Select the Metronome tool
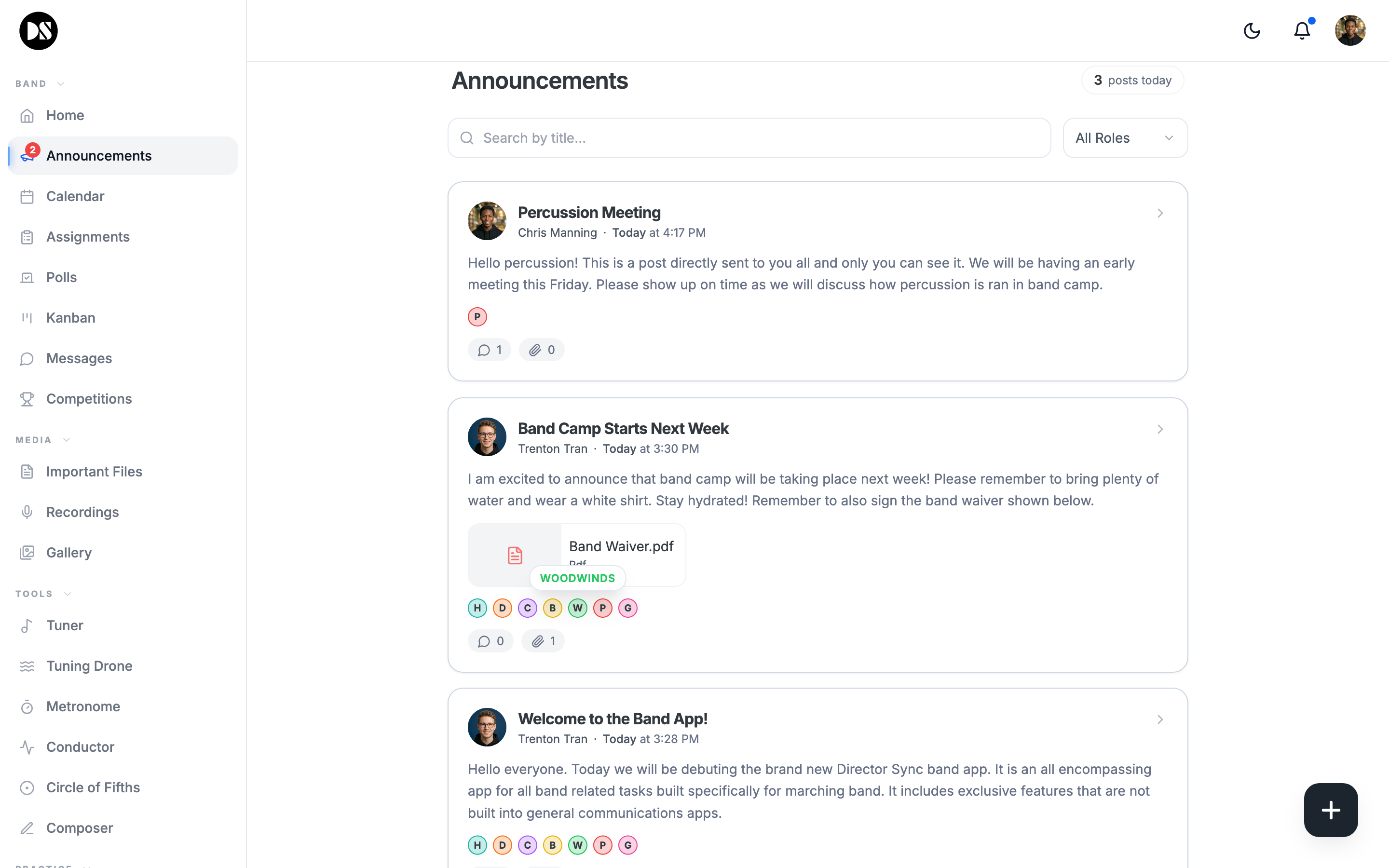The image size is (1389, 868). point(82,706)
